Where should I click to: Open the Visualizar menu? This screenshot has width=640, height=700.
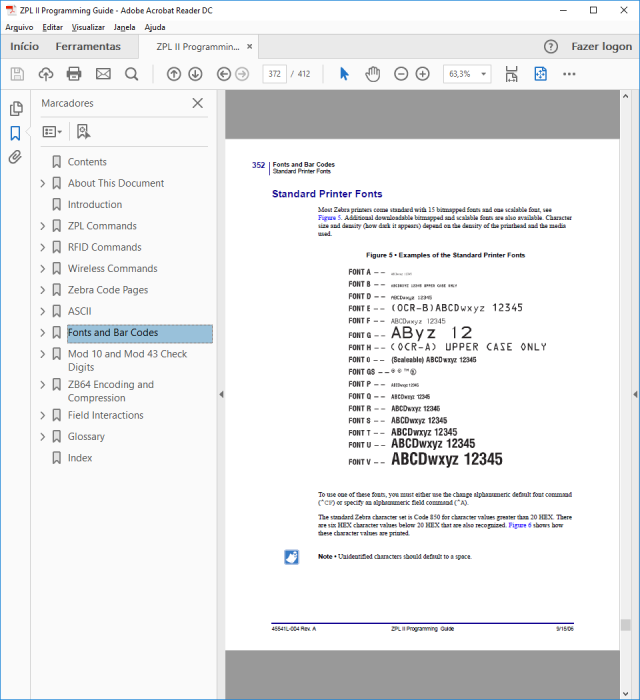pos(88,27)
